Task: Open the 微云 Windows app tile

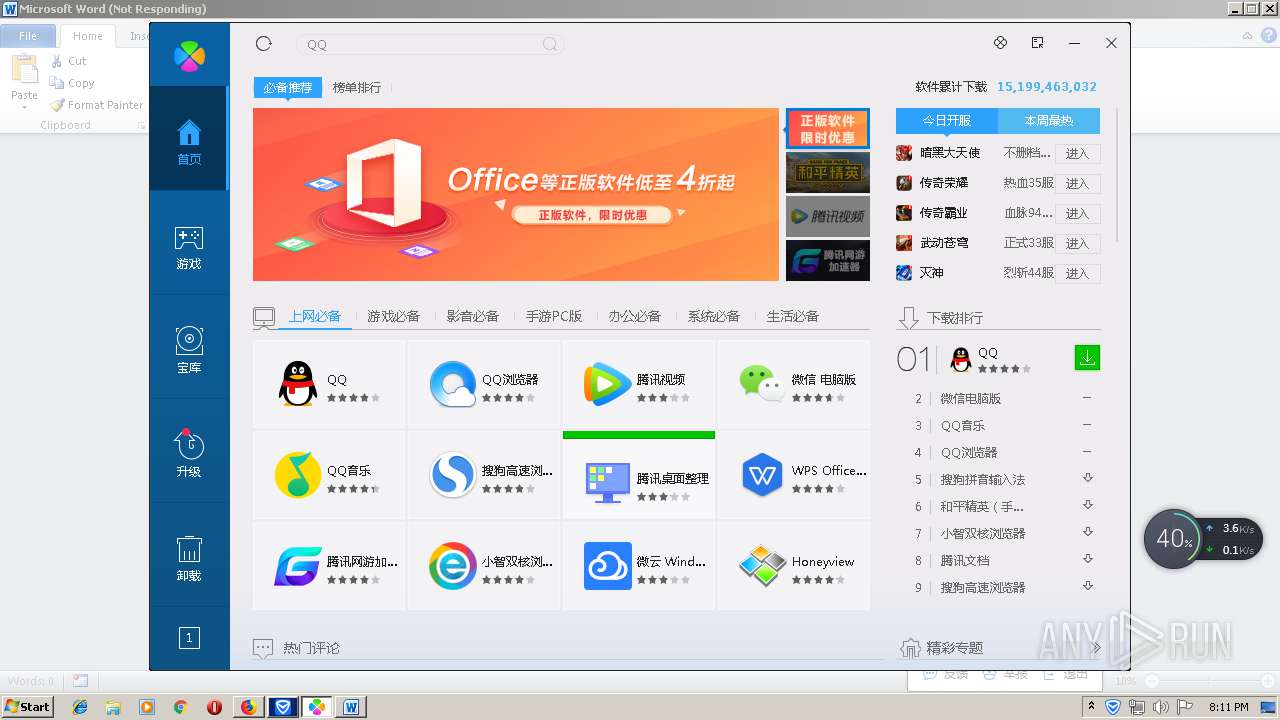Action: pos(639,566)
